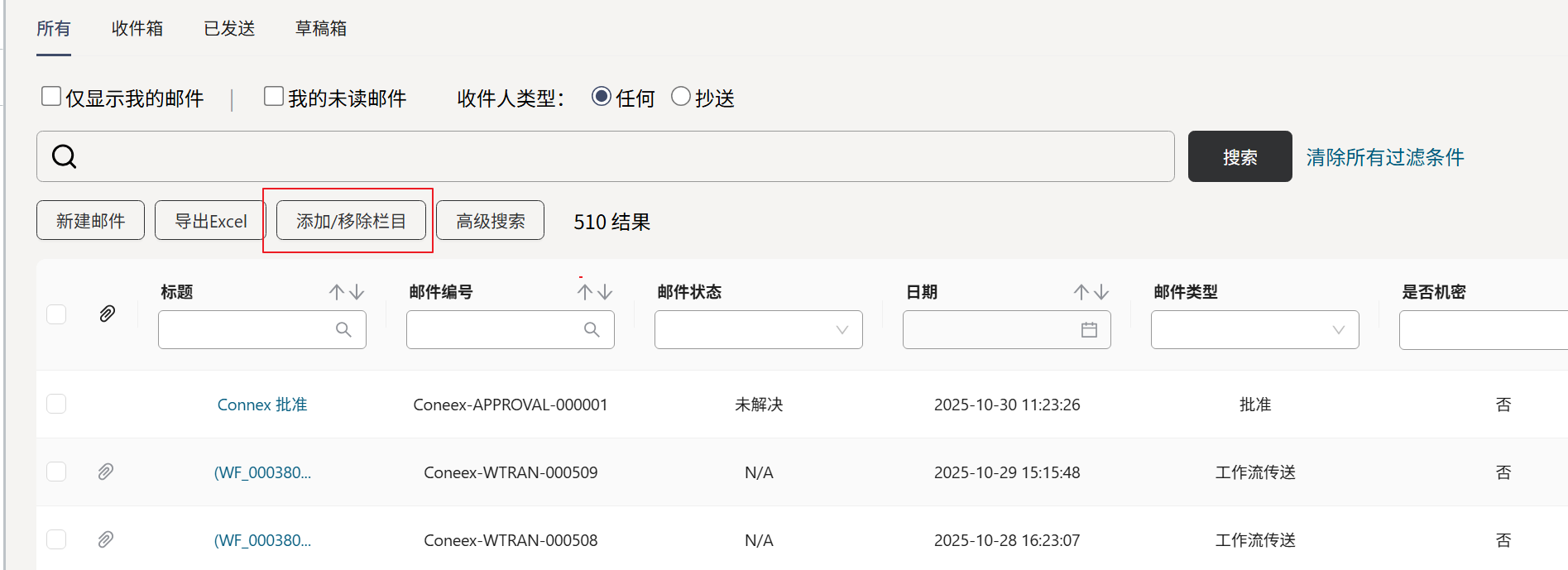Switch to the 收件箱 tab

(137, 29)
